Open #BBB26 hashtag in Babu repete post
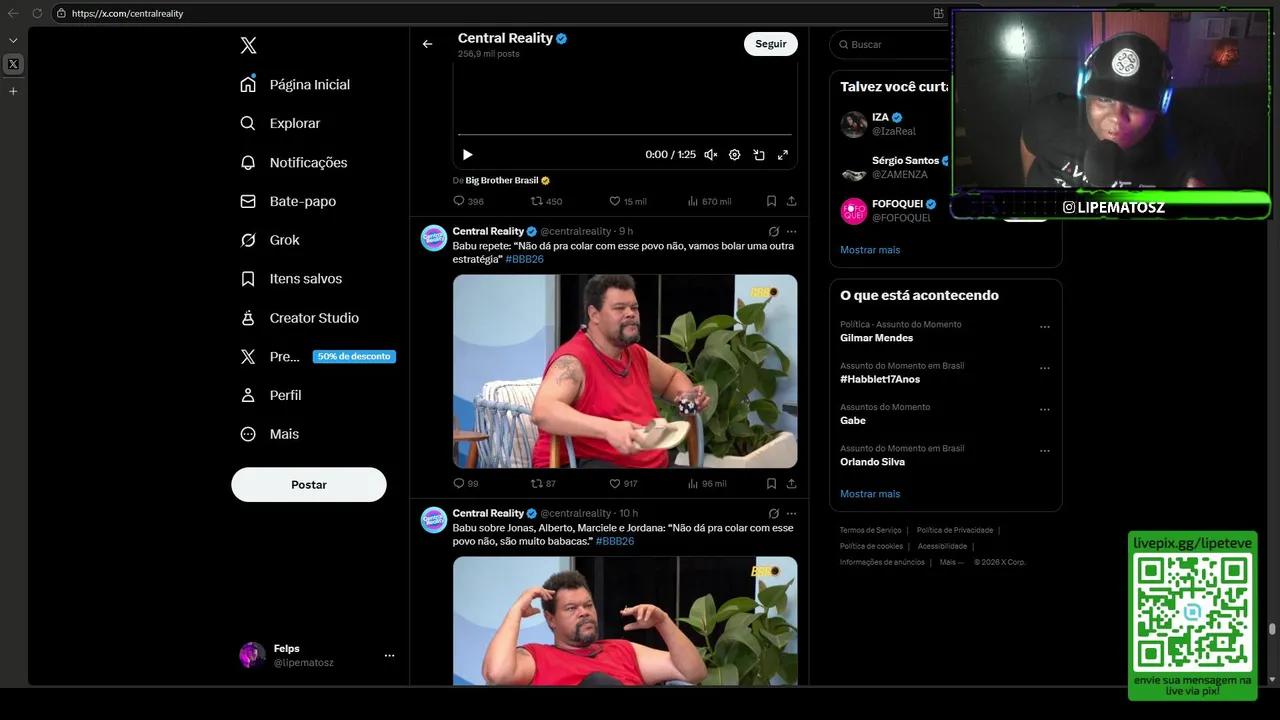 pyautogui.click(x=524, y=259)
